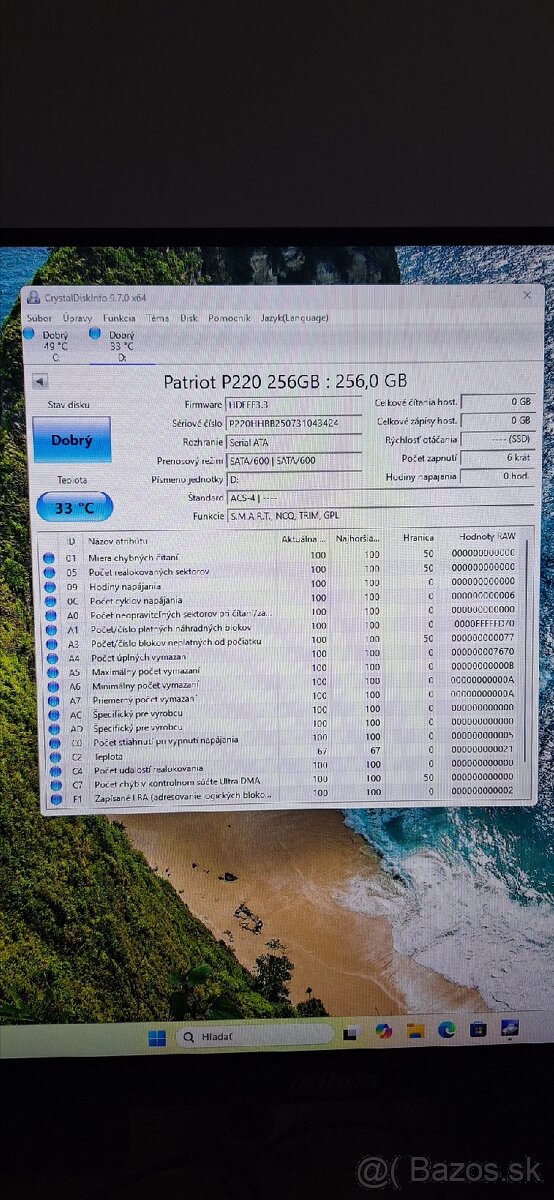Select row Počet stiahnutí pri vypnutí napájania
554x1200 pixels.
click(281, 739)
